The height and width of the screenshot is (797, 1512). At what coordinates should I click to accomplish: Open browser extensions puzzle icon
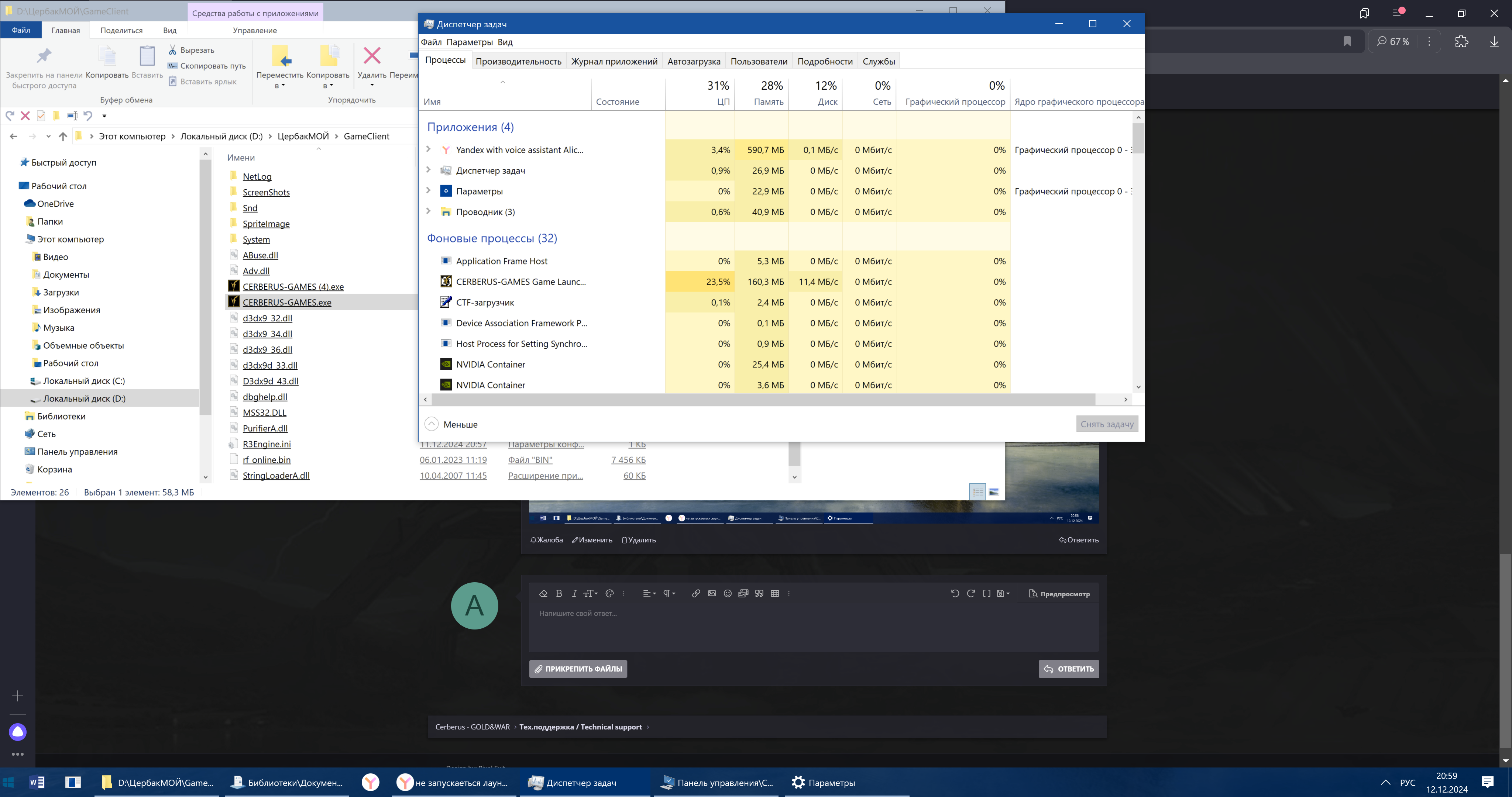pyautogui.click(x=1461, y=41)
